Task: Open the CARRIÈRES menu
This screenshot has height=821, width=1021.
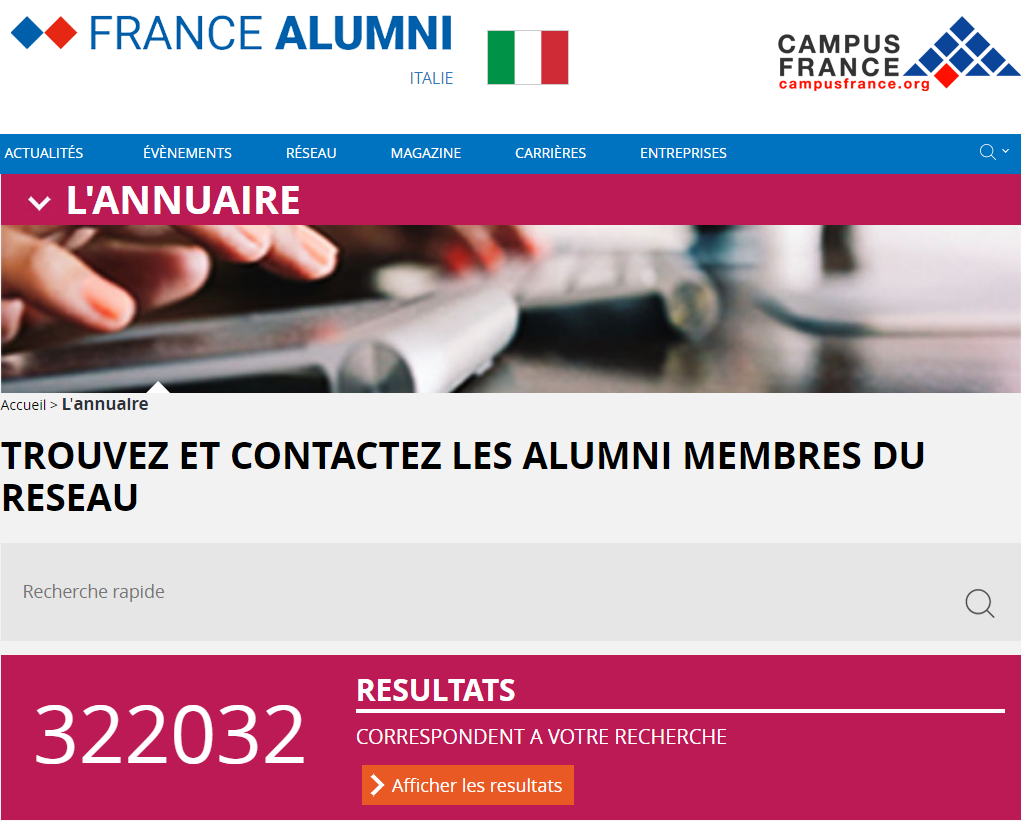Action: pos(550,153)
